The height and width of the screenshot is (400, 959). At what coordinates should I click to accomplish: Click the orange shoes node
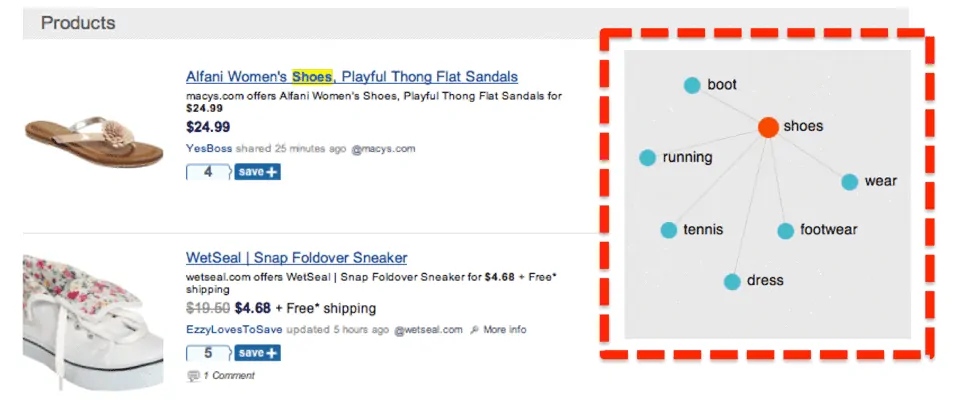[768, 127]
